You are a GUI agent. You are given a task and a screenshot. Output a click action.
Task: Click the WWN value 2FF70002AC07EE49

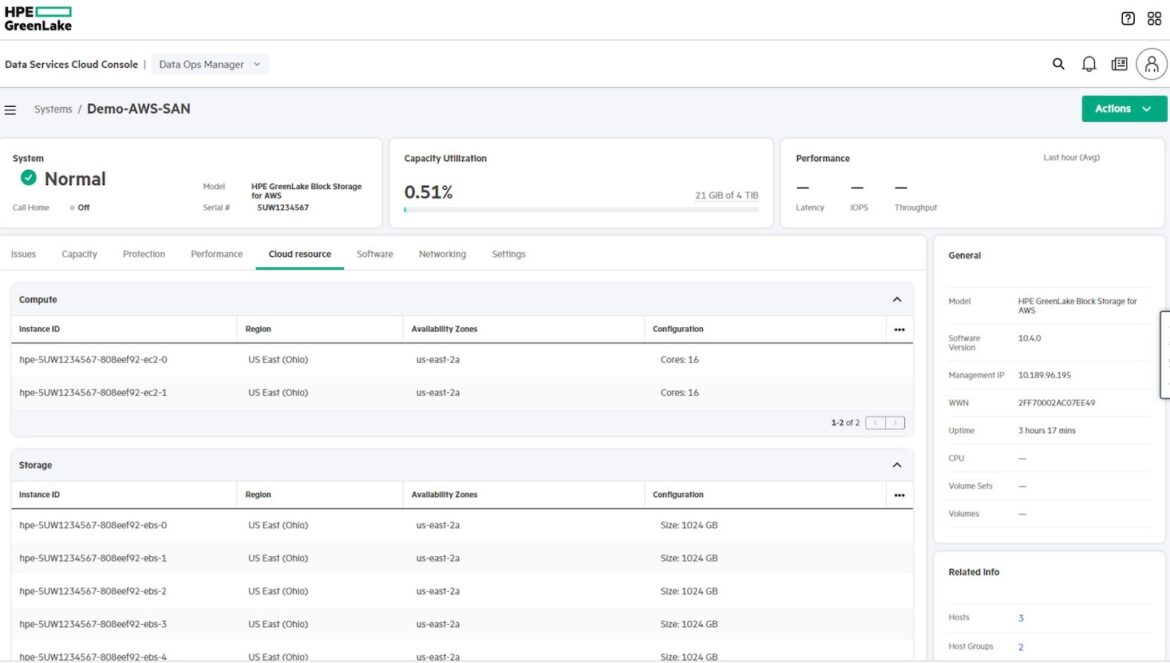(x=1057, y=403)
